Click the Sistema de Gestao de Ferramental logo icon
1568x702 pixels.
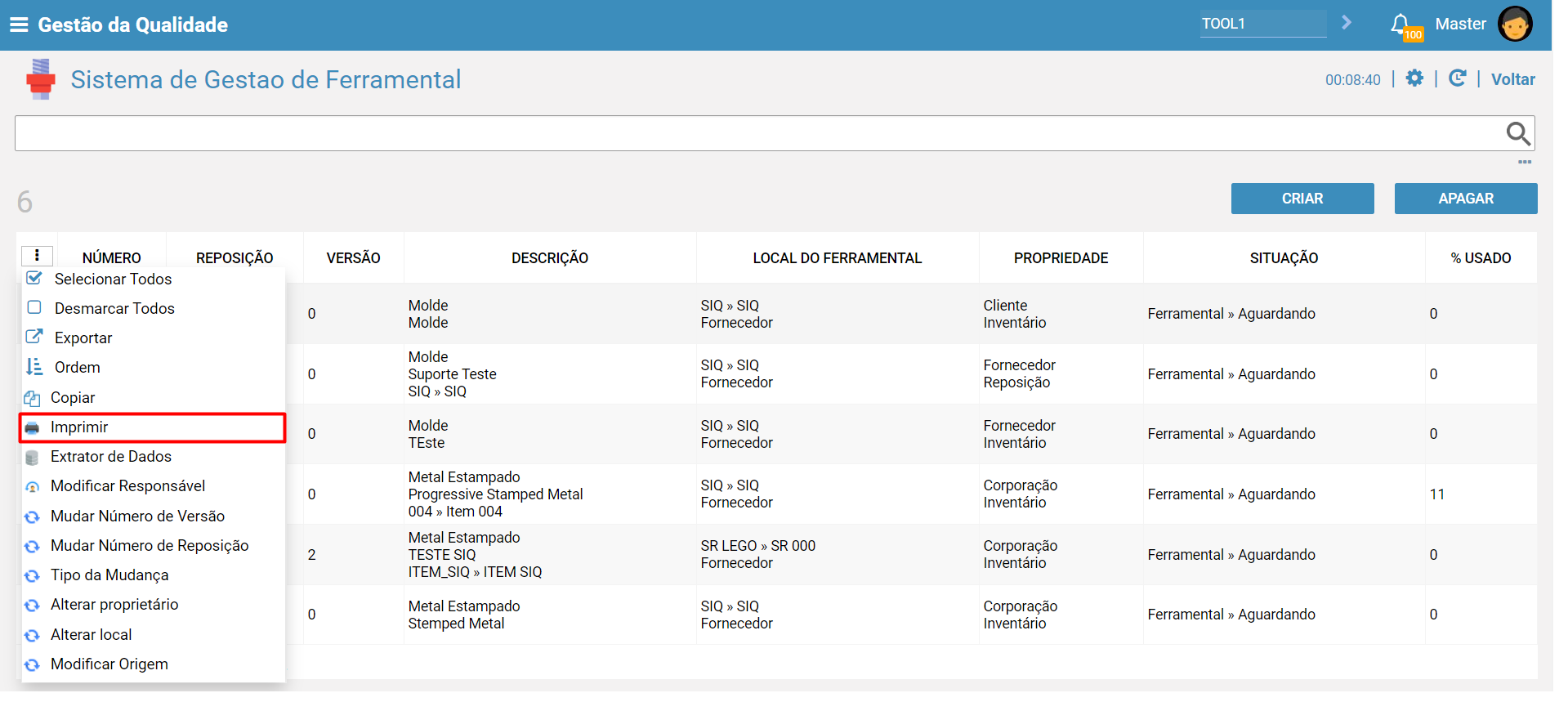(x=40, y=79)
